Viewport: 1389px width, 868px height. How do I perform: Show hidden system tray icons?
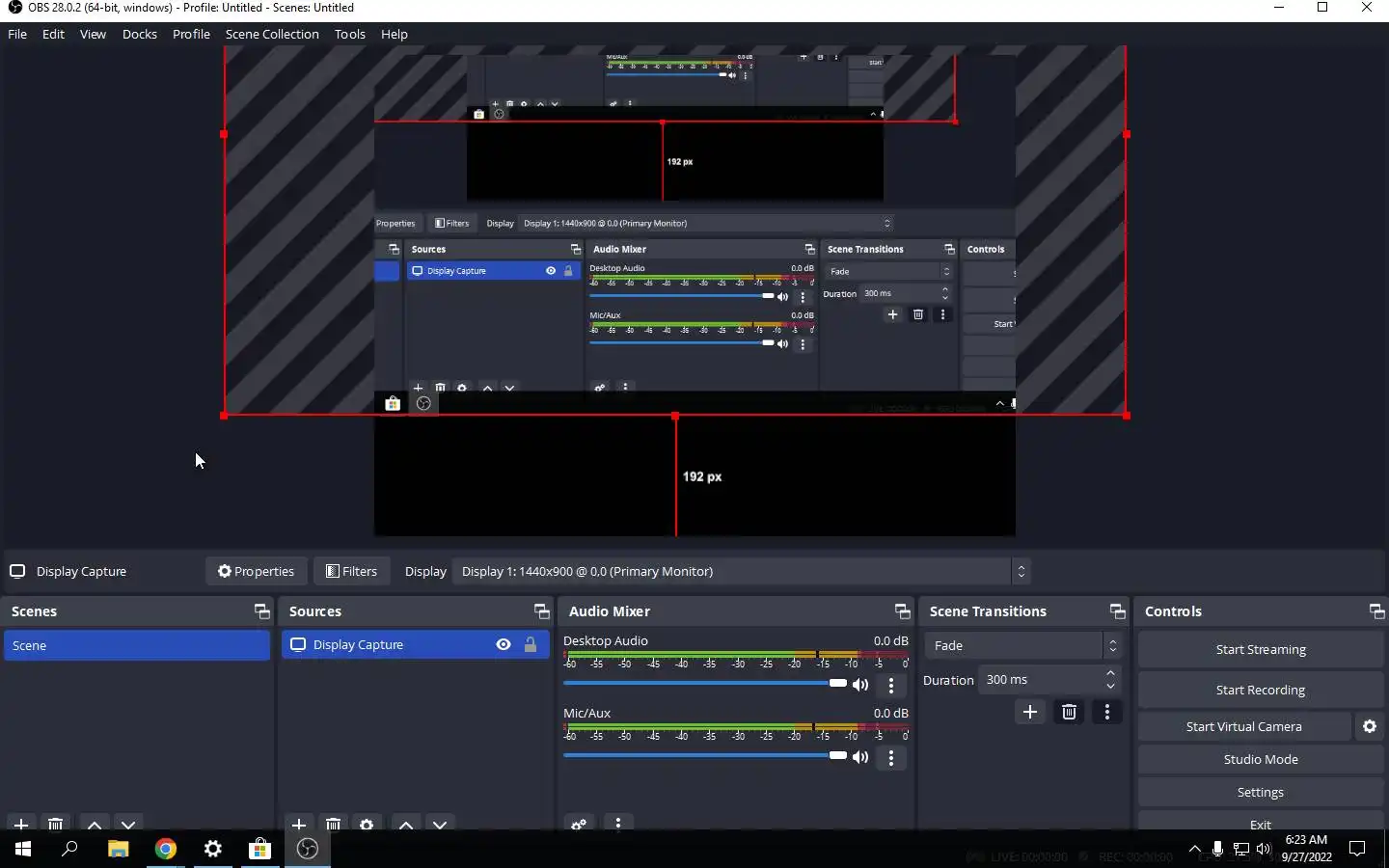click(x=1195, y=849)
